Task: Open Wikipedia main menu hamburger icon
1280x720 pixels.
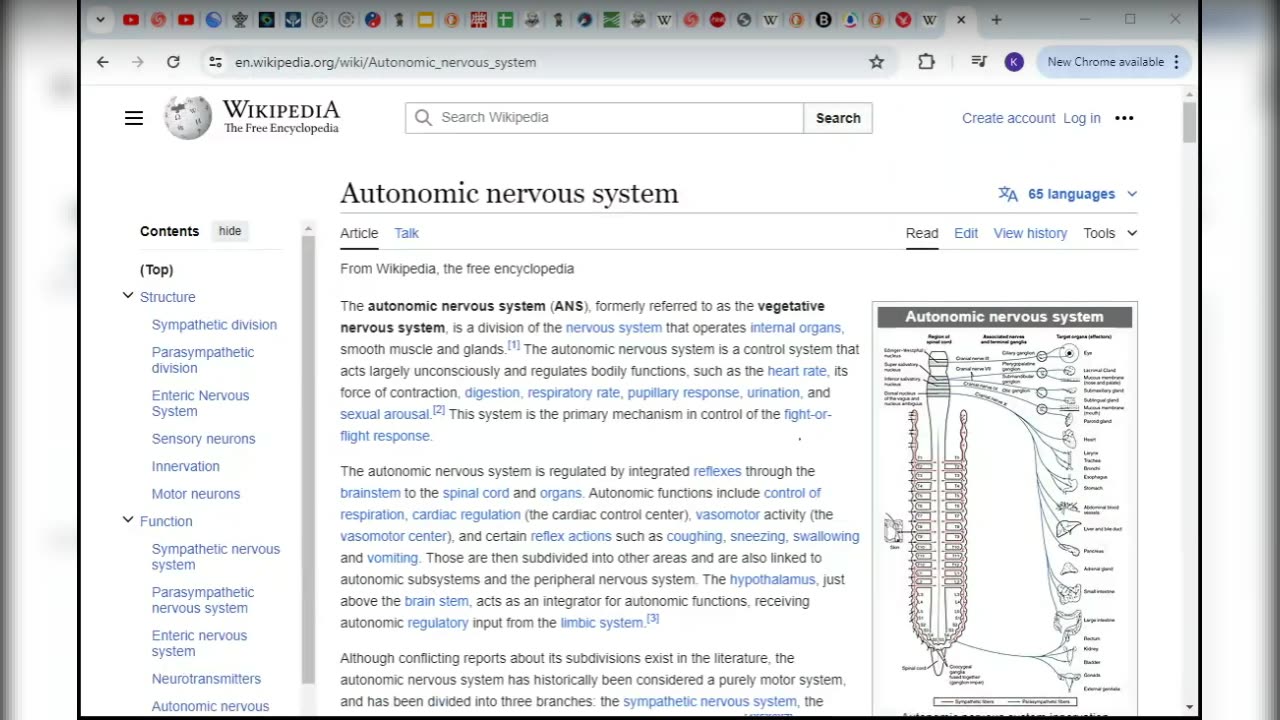Action: 134,118
